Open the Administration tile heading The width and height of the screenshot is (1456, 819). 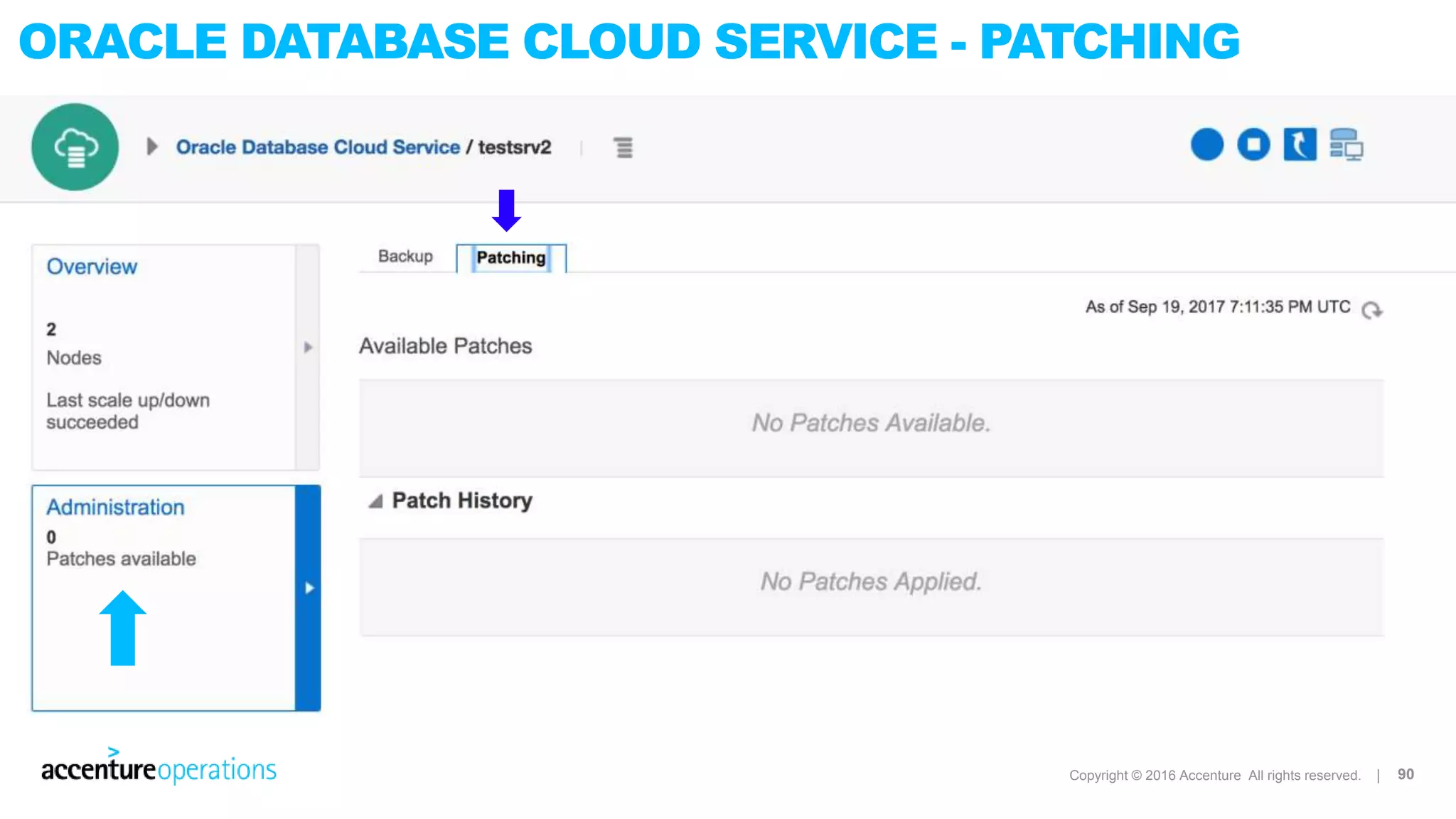tap(115, 507)
